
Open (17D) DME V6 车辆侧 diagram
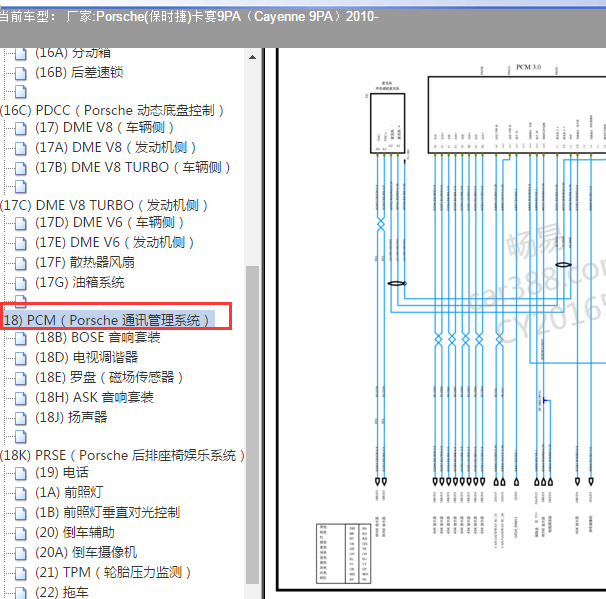[109, 222]
